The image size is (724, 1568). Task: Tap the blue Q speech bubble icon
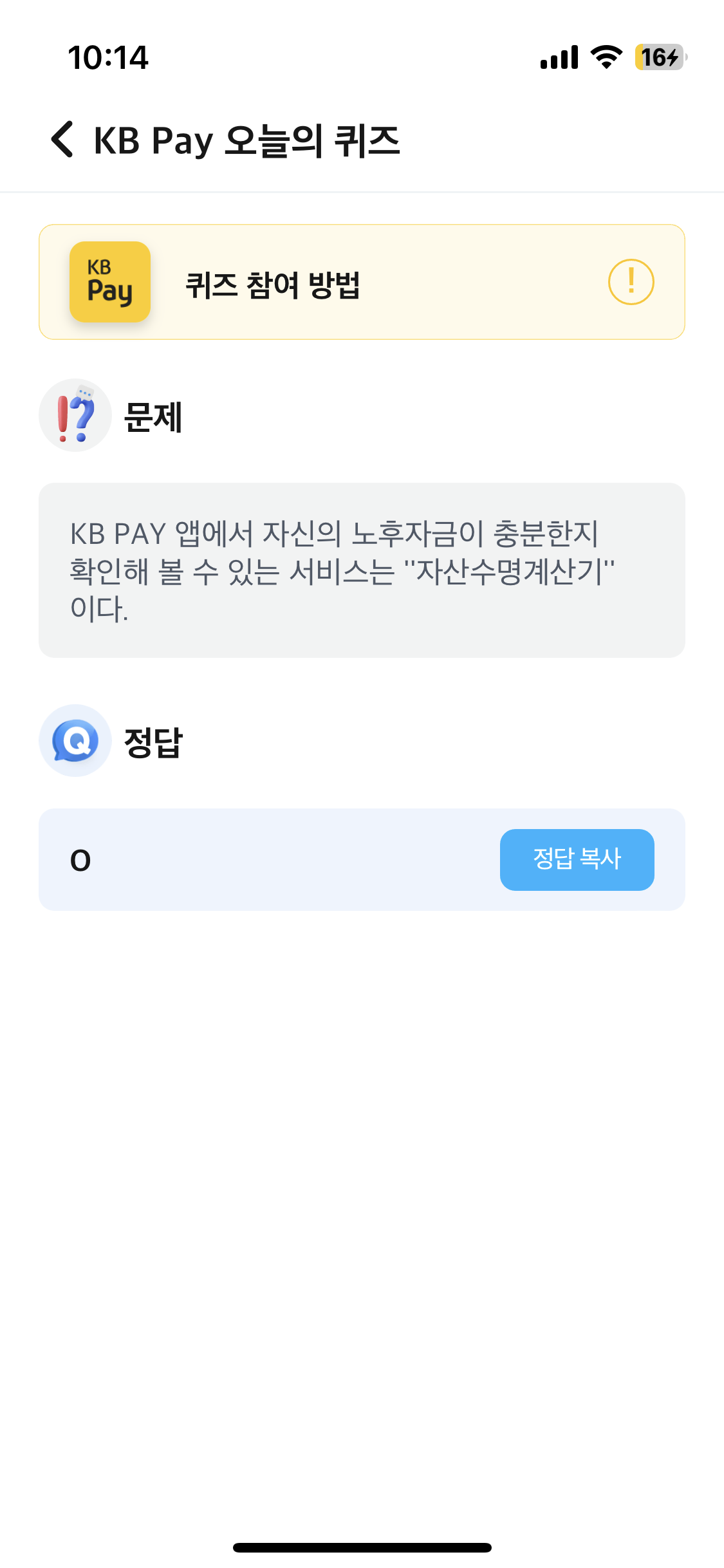(x=75, y=741)
